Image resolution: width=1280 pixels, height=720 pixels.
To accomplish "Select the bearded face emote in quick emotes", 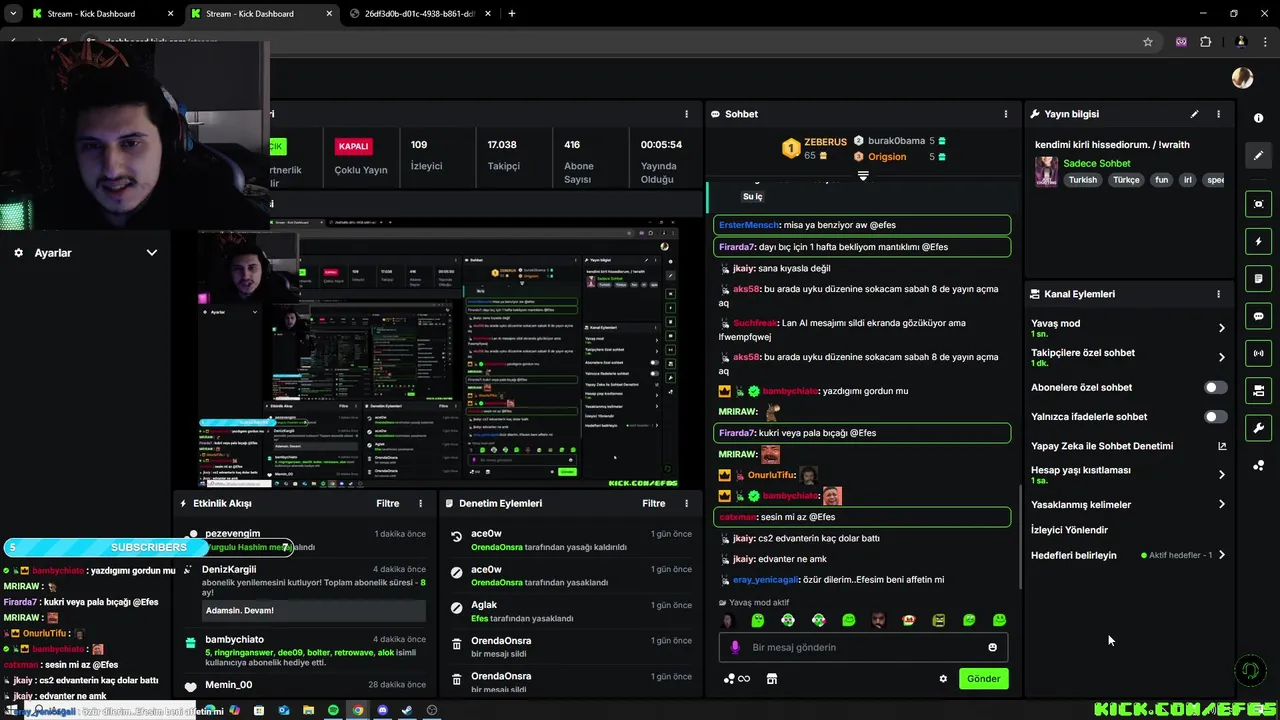I will pyautogui.click(x=878, y=620).
